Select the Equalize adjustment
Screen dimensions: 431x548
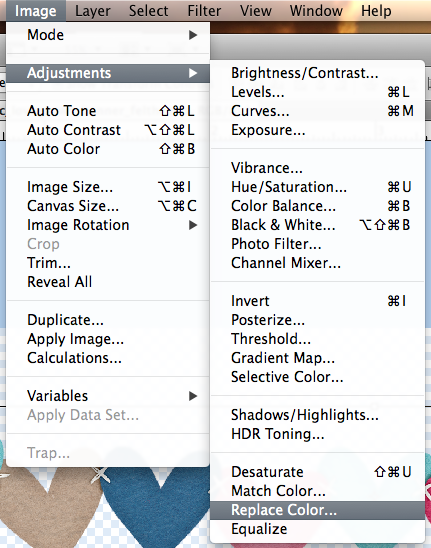click(x=317, y=529)
